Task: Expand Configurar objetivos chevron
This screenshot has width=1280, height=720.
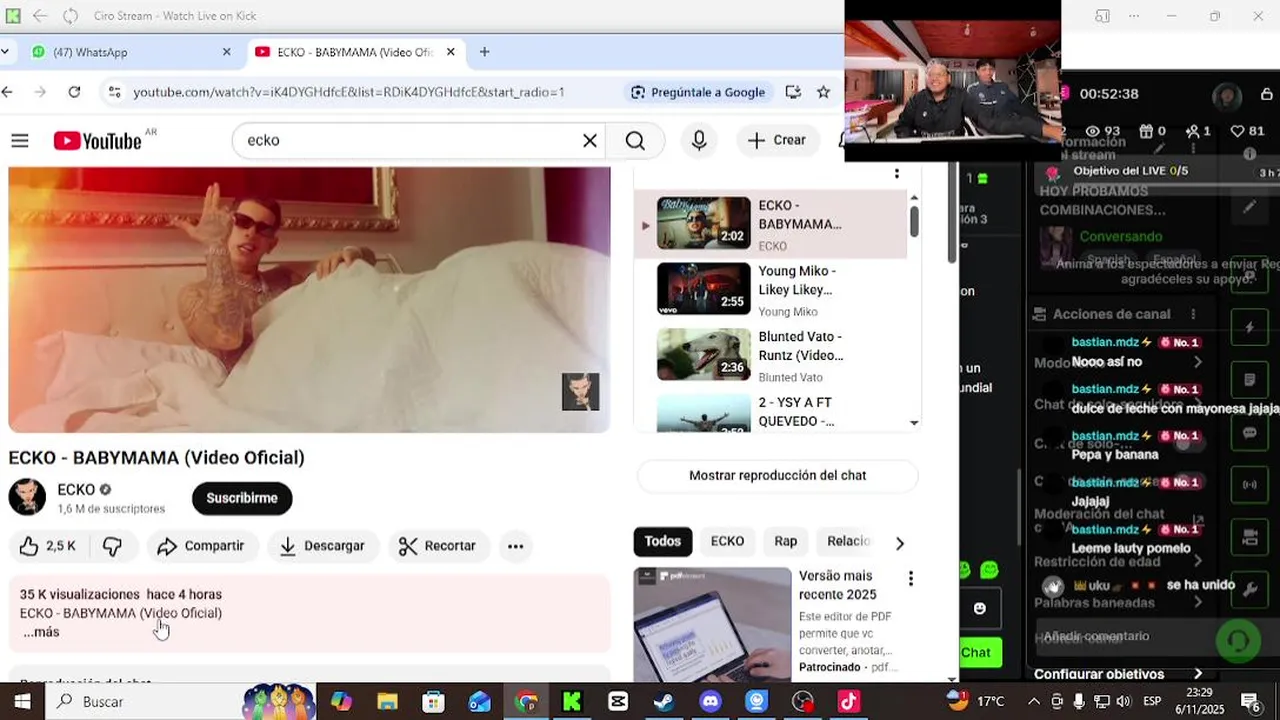Action: 1198,674
